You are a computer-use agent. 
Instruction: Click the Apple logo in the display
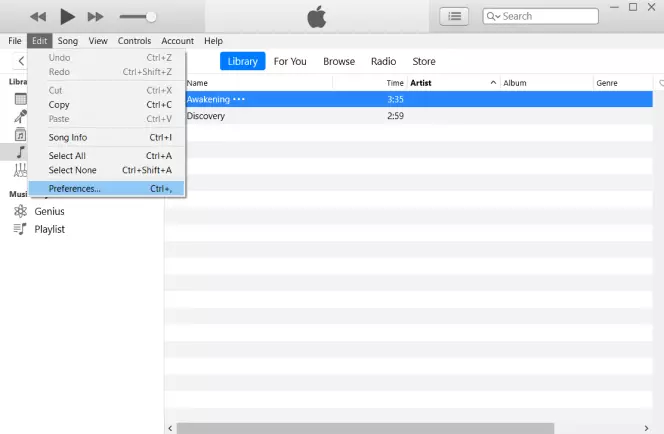coord(317,17)
